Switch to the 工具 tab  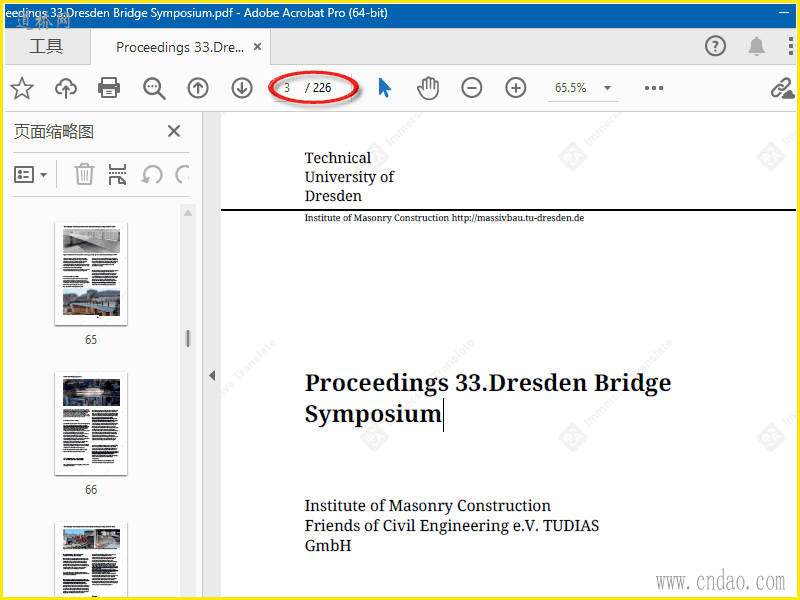coord(46,46)
